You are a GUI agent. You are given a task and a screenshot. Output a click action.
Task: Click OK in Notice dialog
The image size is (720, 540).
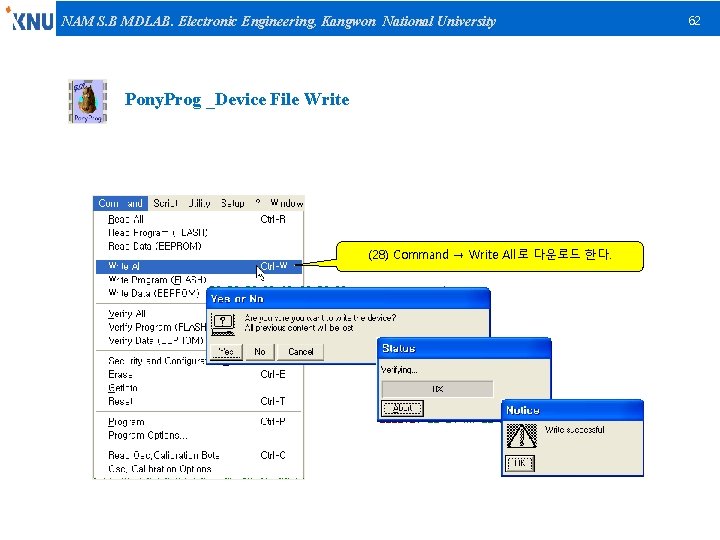click(520, 463)
